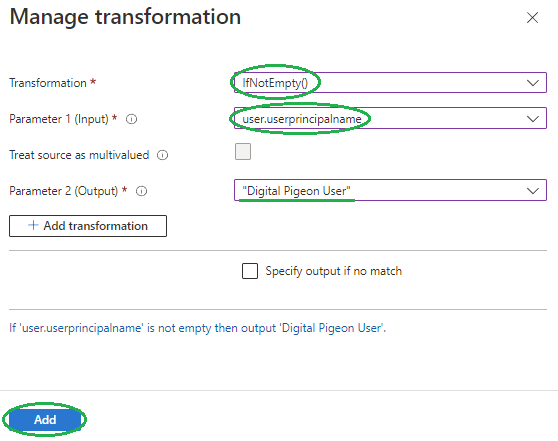Click info icon beside Treat source as multivalued

coord(163,155)
